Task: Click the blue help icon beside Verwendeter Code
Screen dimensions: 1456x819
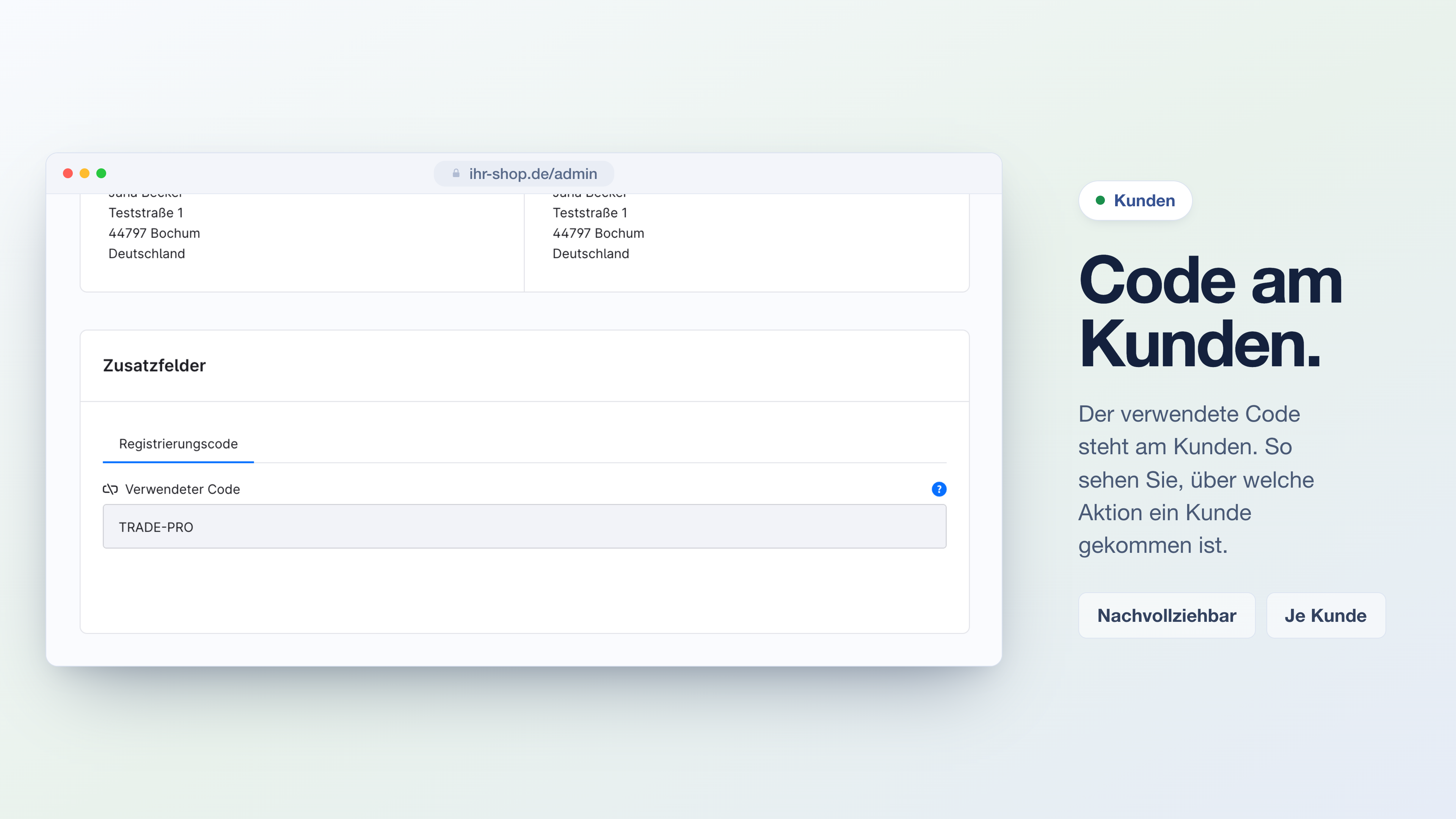Action: click(939, 489)
